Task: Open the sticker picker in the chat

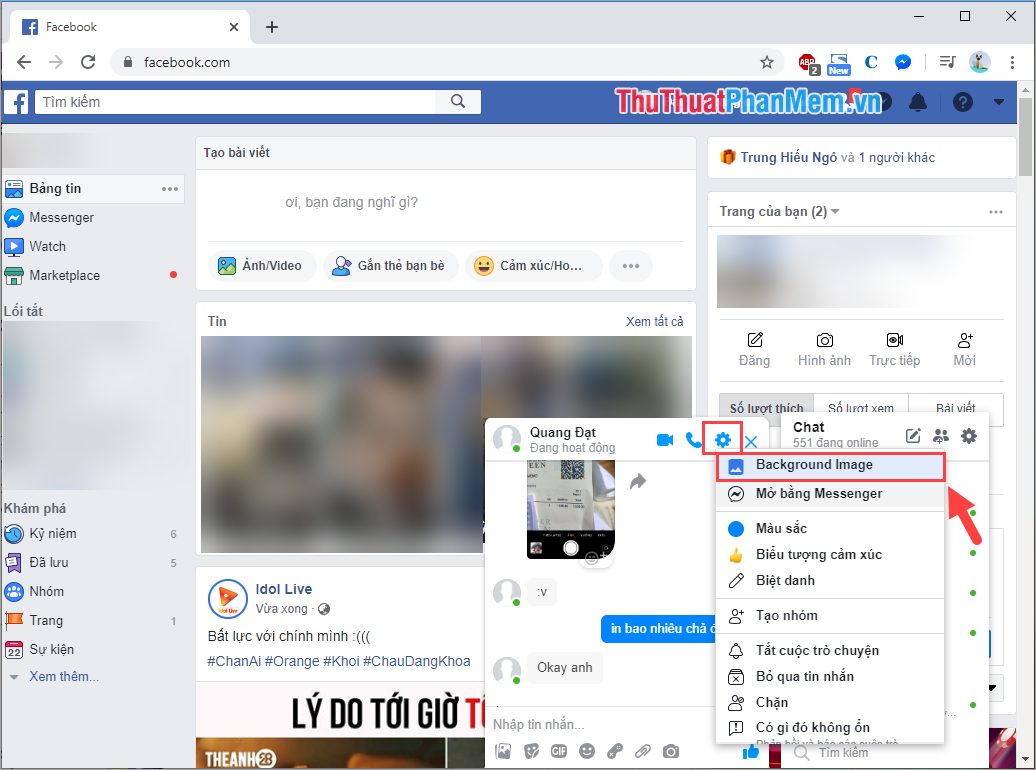Action: coord(531,751)
